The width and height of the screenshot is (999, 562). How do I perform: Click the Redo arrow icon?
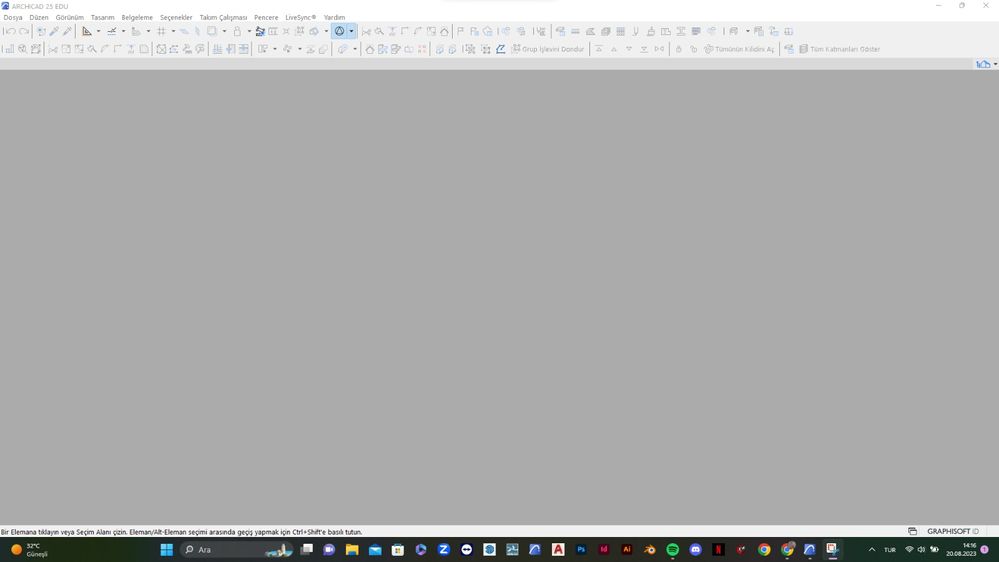(x=24, y=31)
